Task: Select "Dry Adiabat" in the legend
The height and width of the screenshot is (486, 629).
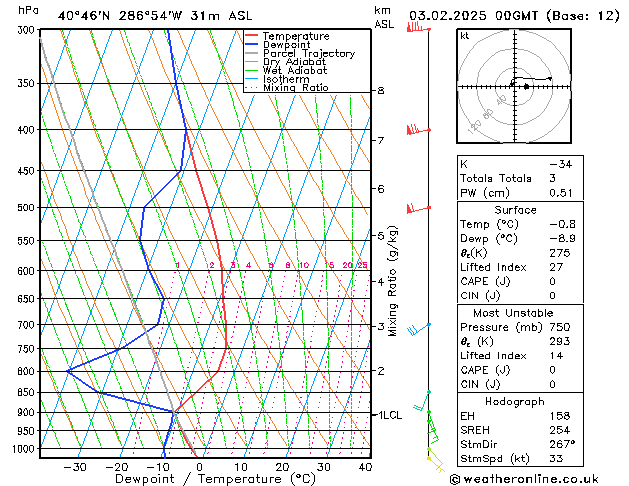Action: point(294,62)
